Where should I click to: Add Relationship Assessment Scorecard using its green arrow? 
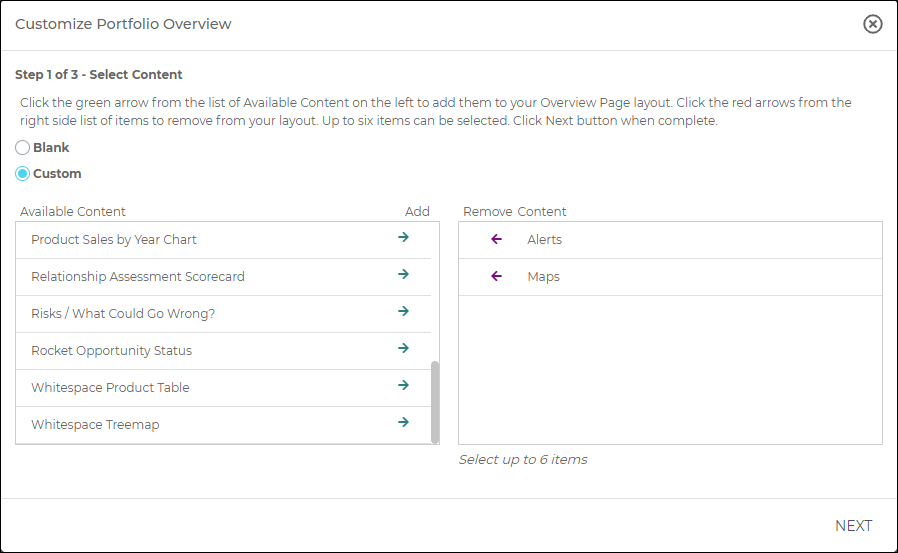[x=403, y=275]
